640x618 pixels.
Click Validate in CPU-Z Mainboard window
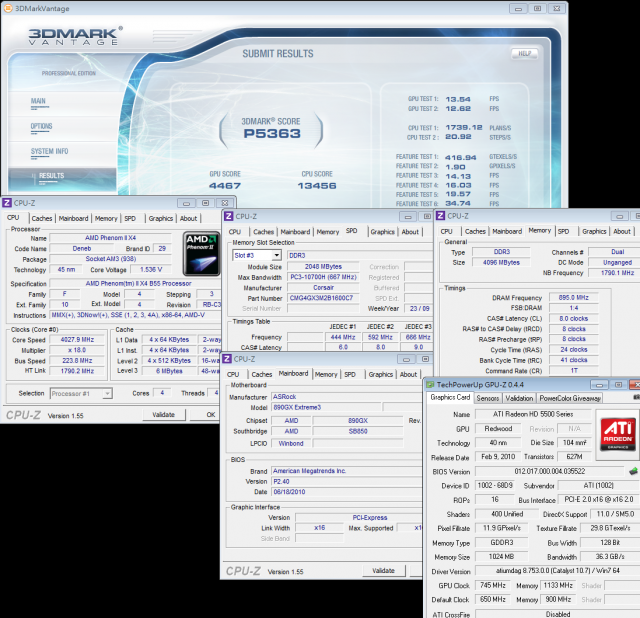tap(384, 571)
